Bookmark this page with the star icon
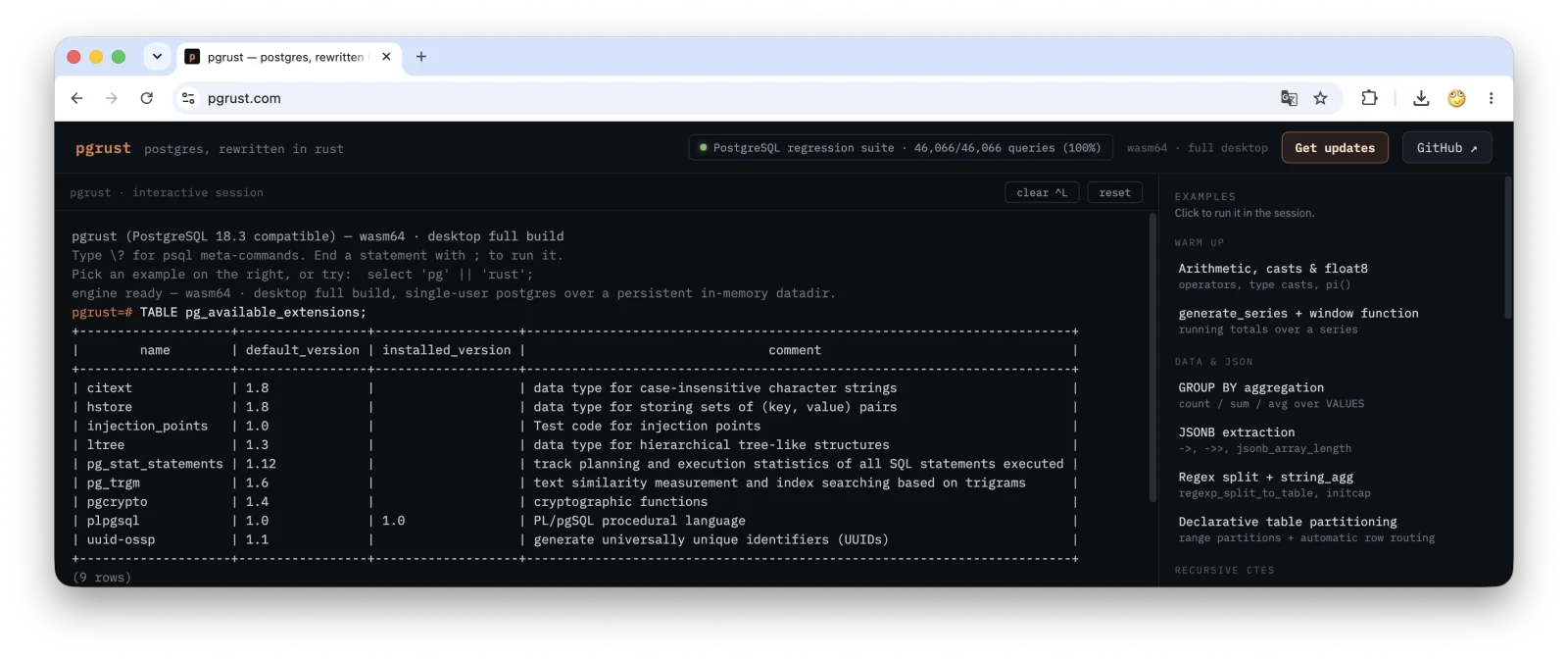Screen dimensions: 1568x659 [x=1320, y=98]
